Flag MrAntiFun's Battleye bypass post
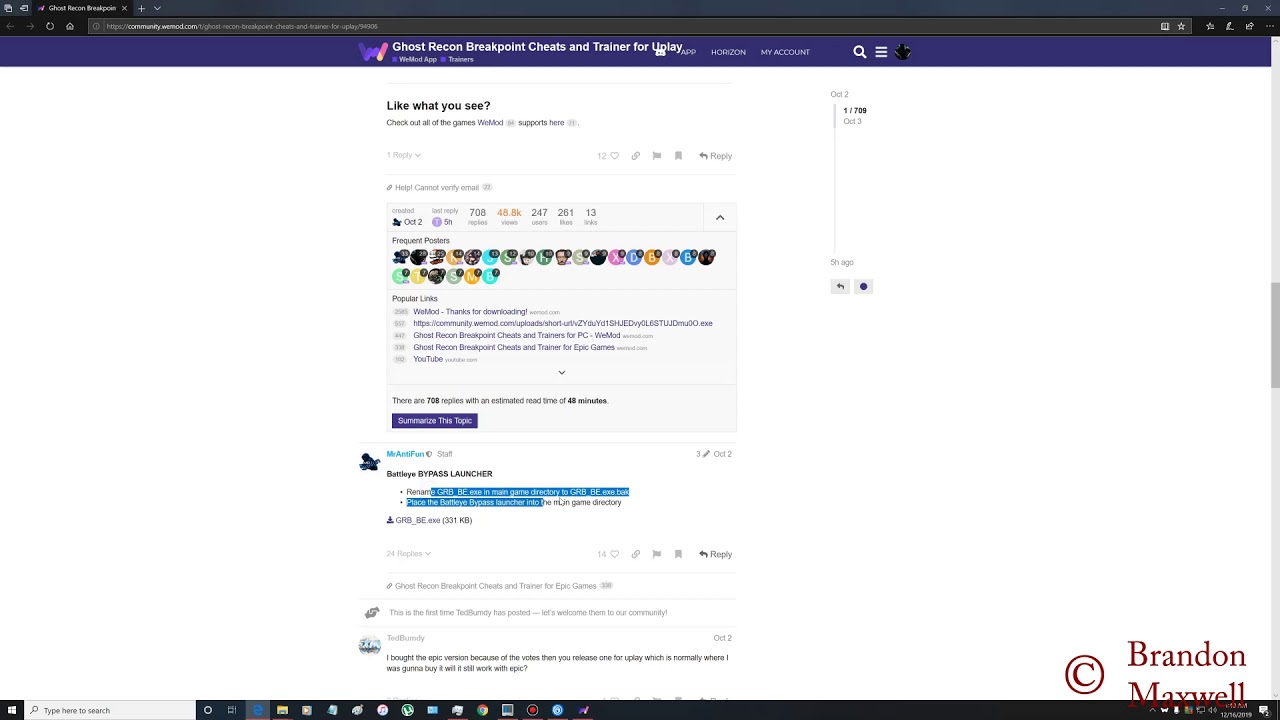Screen dimensions: 1280x720 pyautogui.click(x=656, y=554)
